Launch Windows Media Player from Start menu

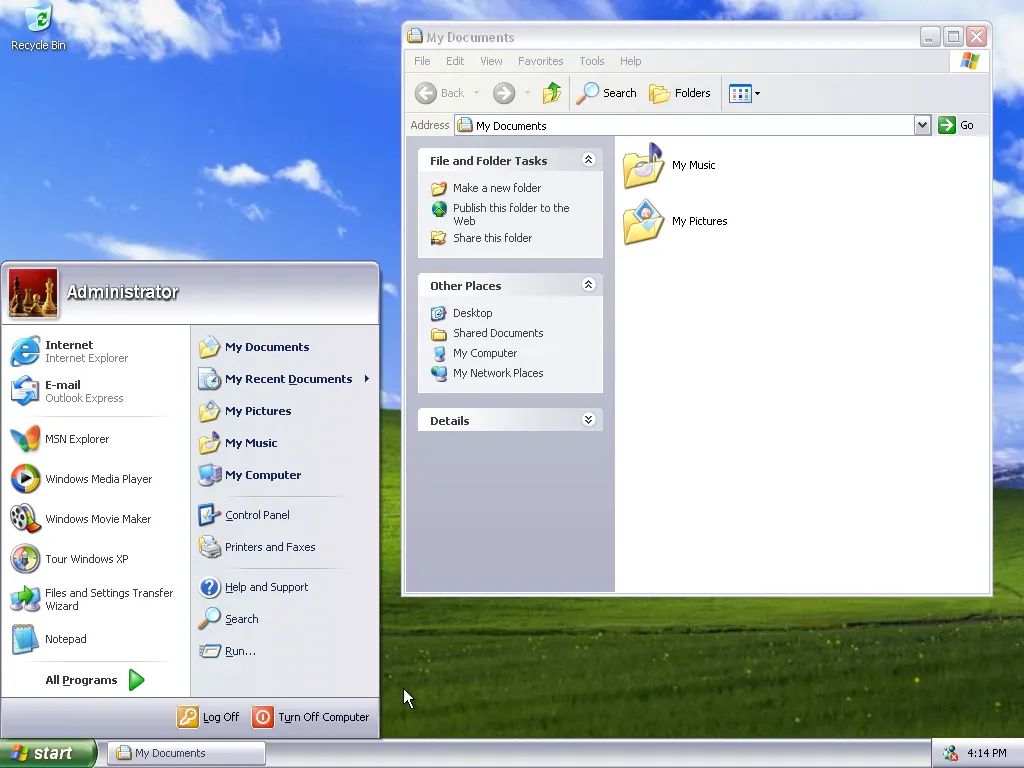(98, 479)
